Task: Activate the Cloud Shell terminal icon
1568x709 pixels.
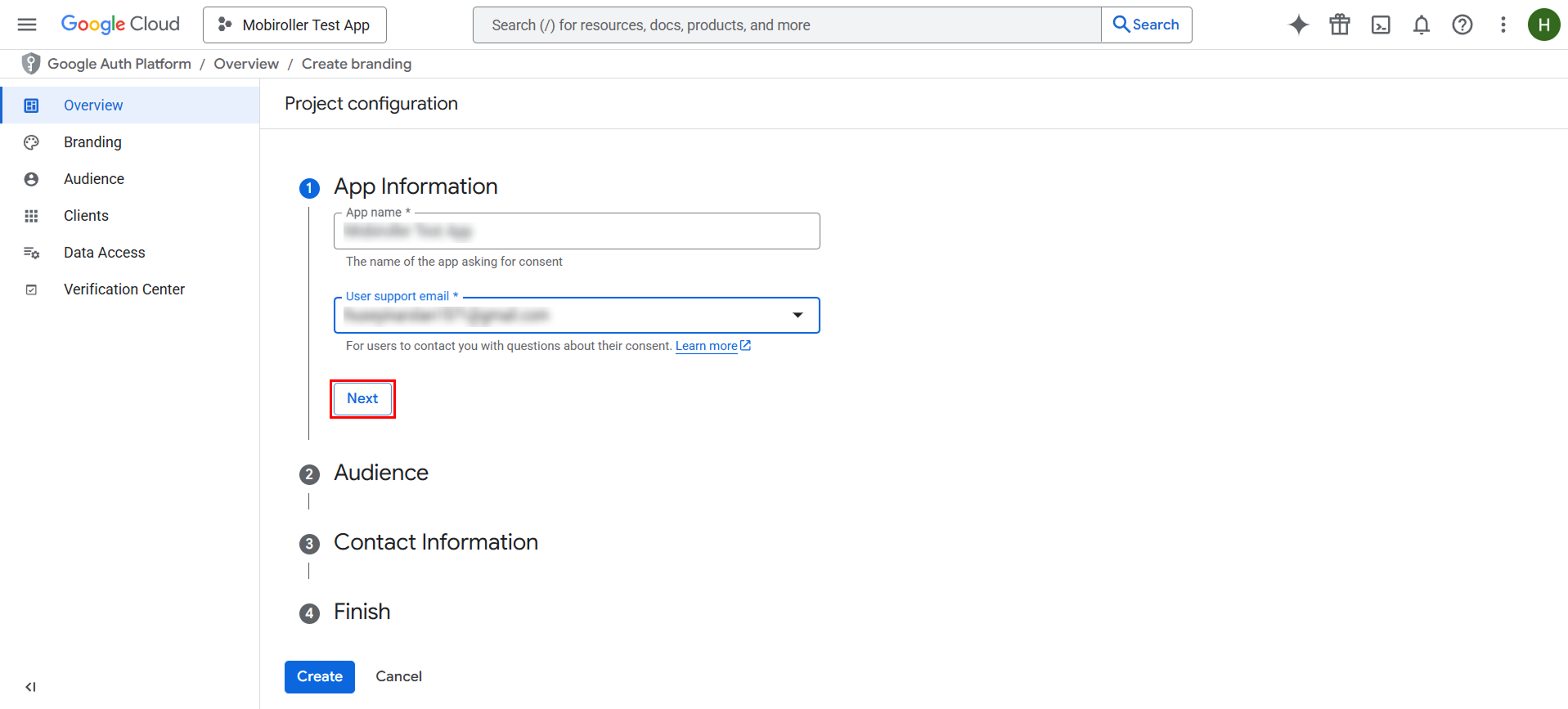Action: (x=1381, y=25)
